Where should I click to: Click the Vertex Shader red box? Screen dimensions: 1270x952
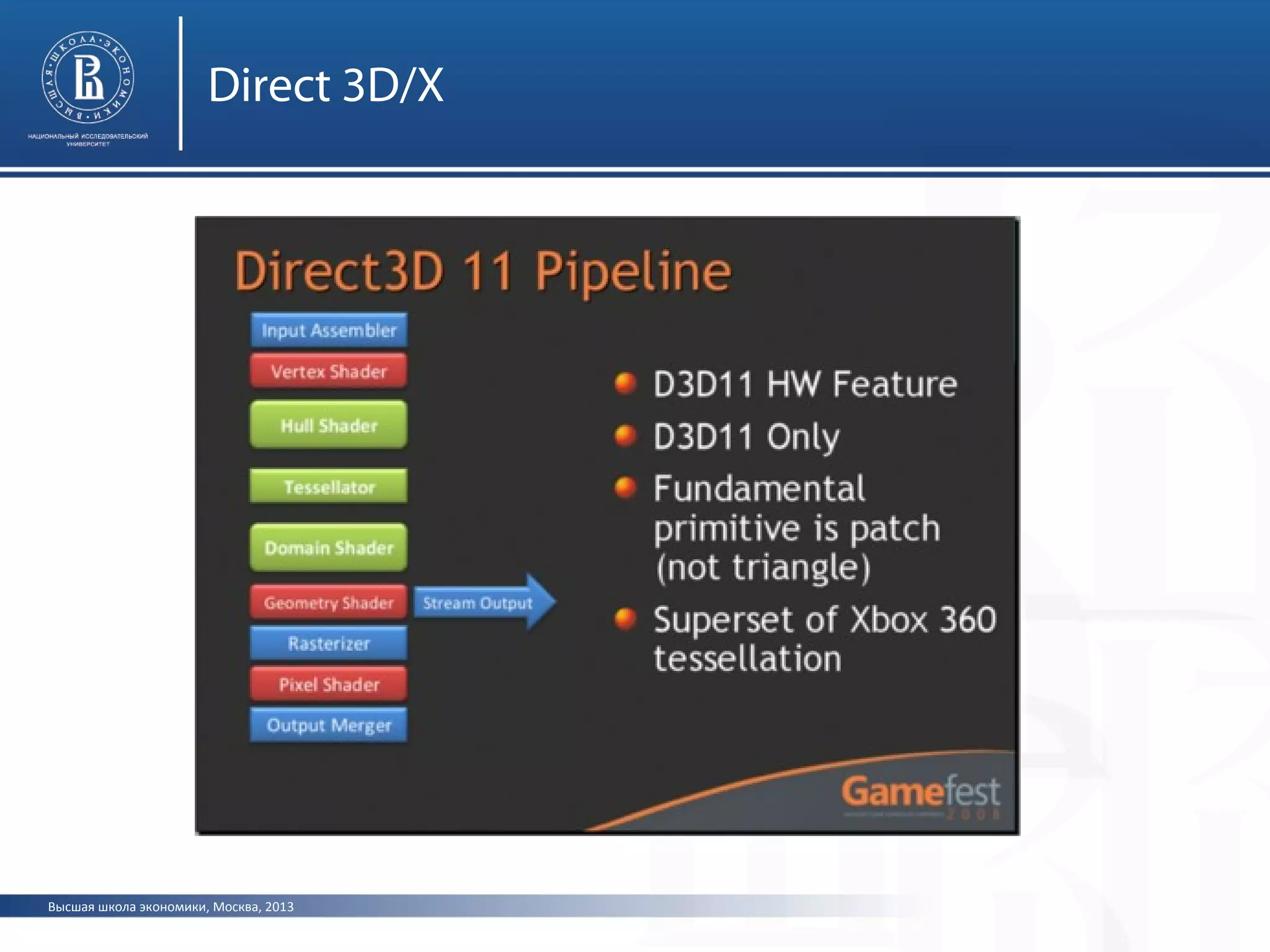(x=329, y=371)
